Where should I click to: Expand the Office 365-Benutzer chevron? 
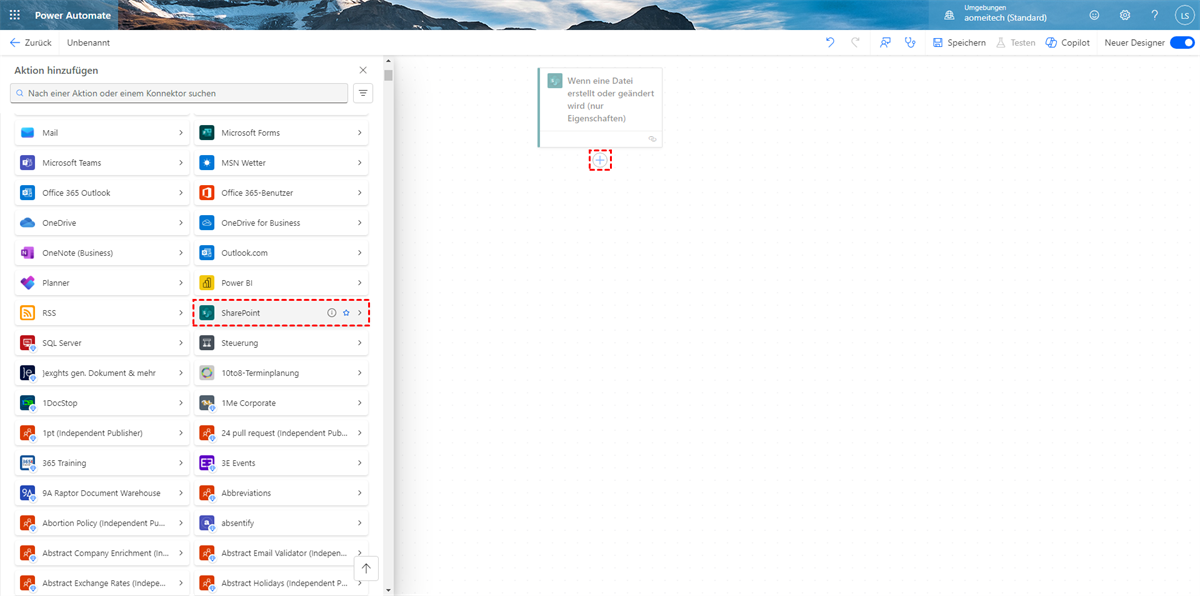tap(360, 193)
